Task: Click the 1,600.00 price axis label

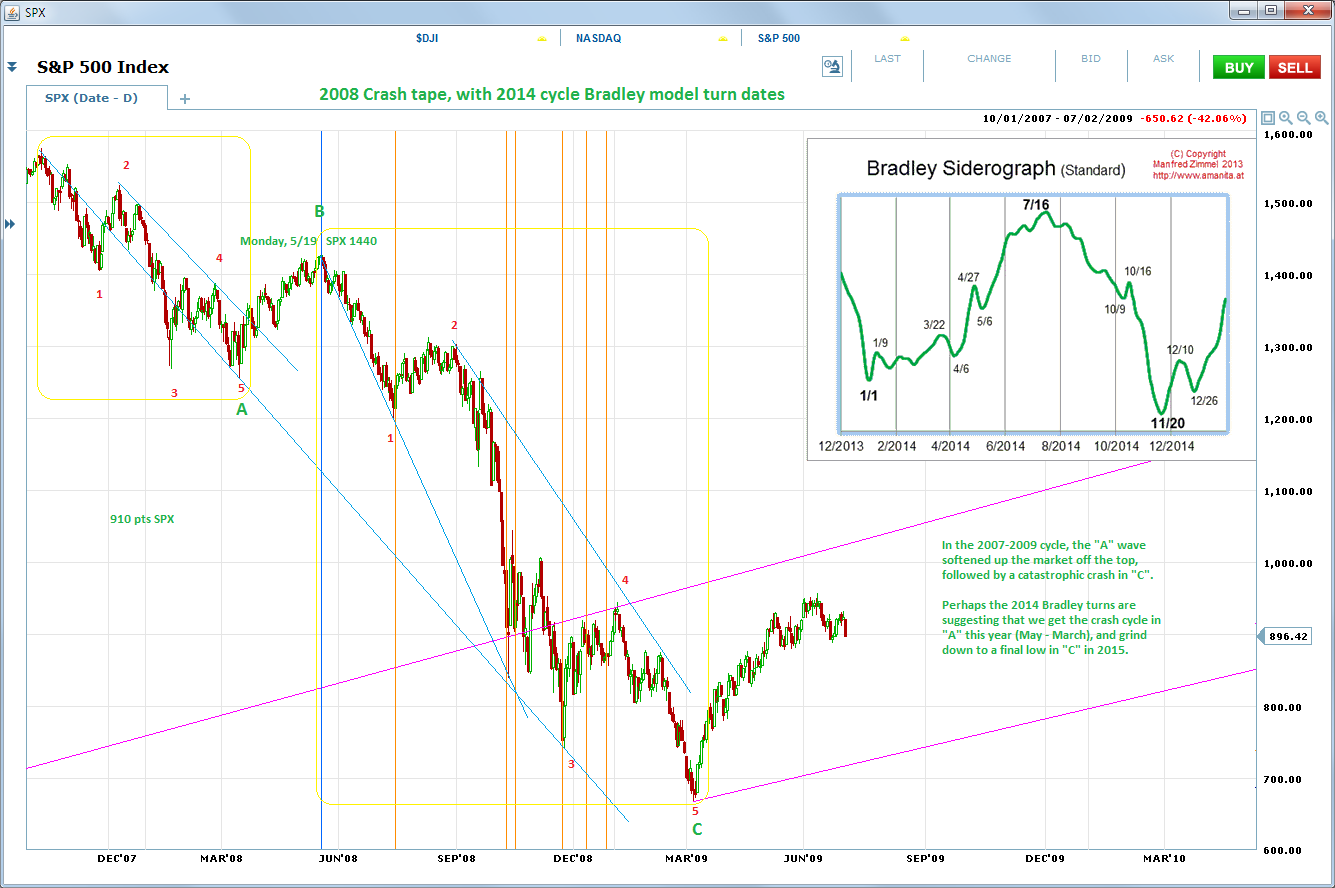Action: (1289, 134)
